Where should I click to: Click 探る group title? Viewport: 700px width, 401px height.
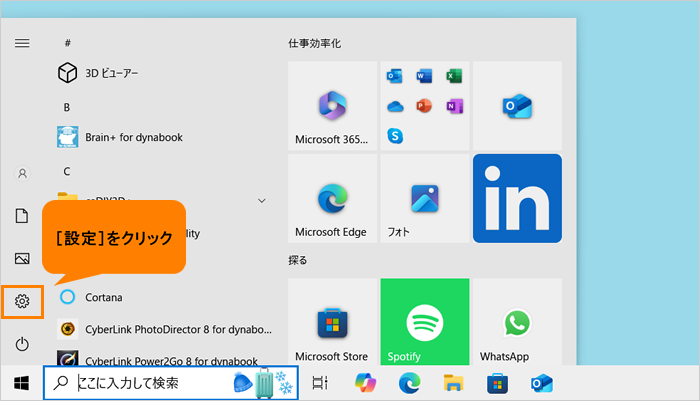tap(298, 260)
